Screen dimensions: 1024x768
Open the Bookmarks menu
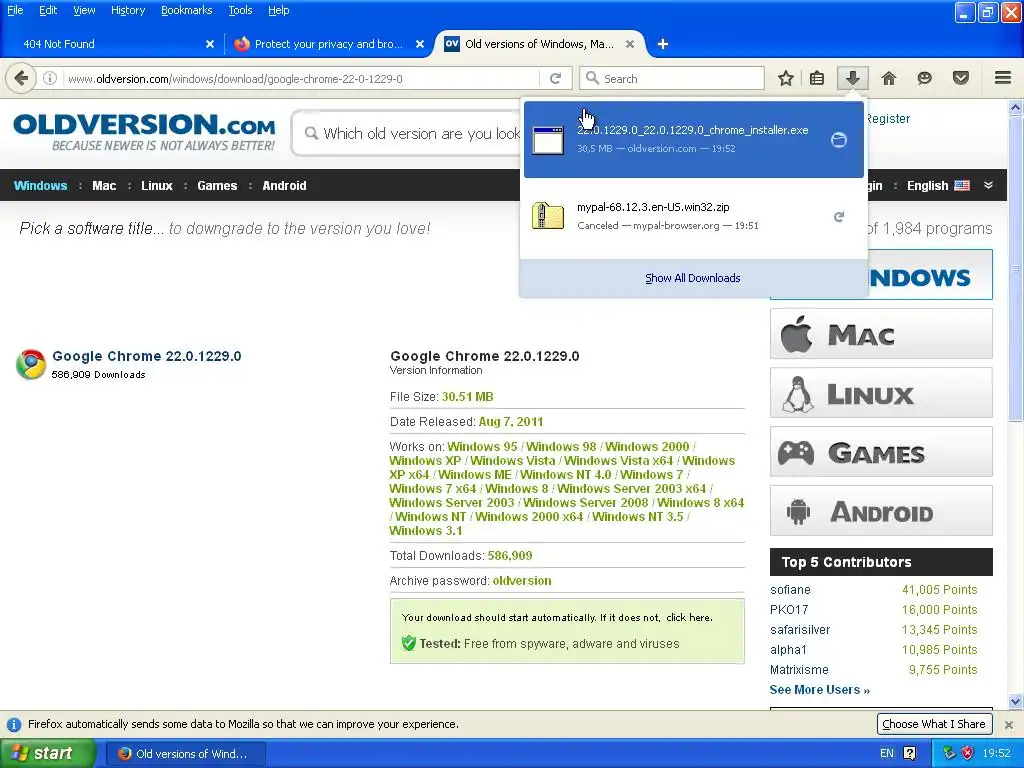tap(187, 10)
